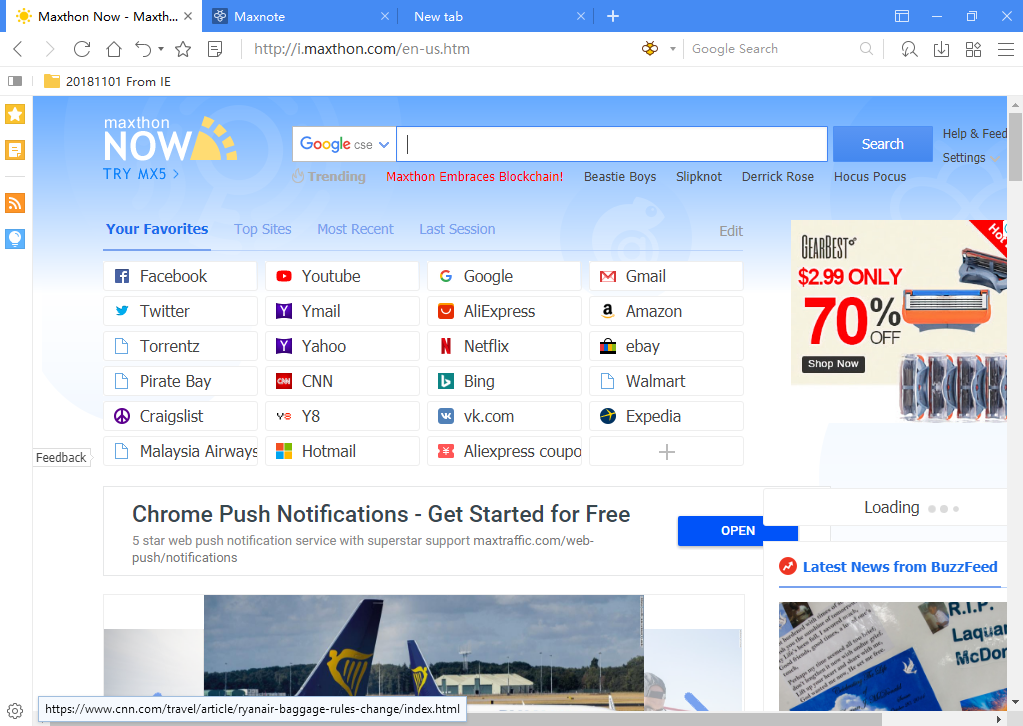Click the Feedback side tab

(x=61, y=457)
